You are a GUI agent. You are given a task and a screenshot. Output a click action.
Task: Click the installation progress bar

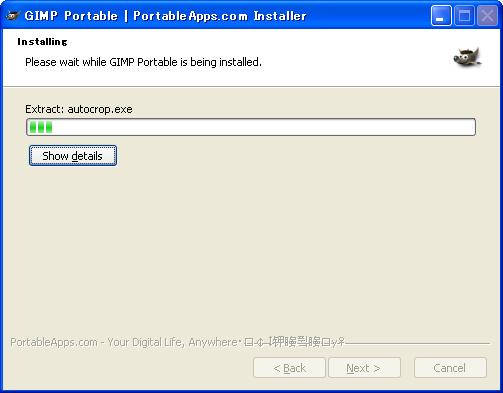click(x=251, y=127)
